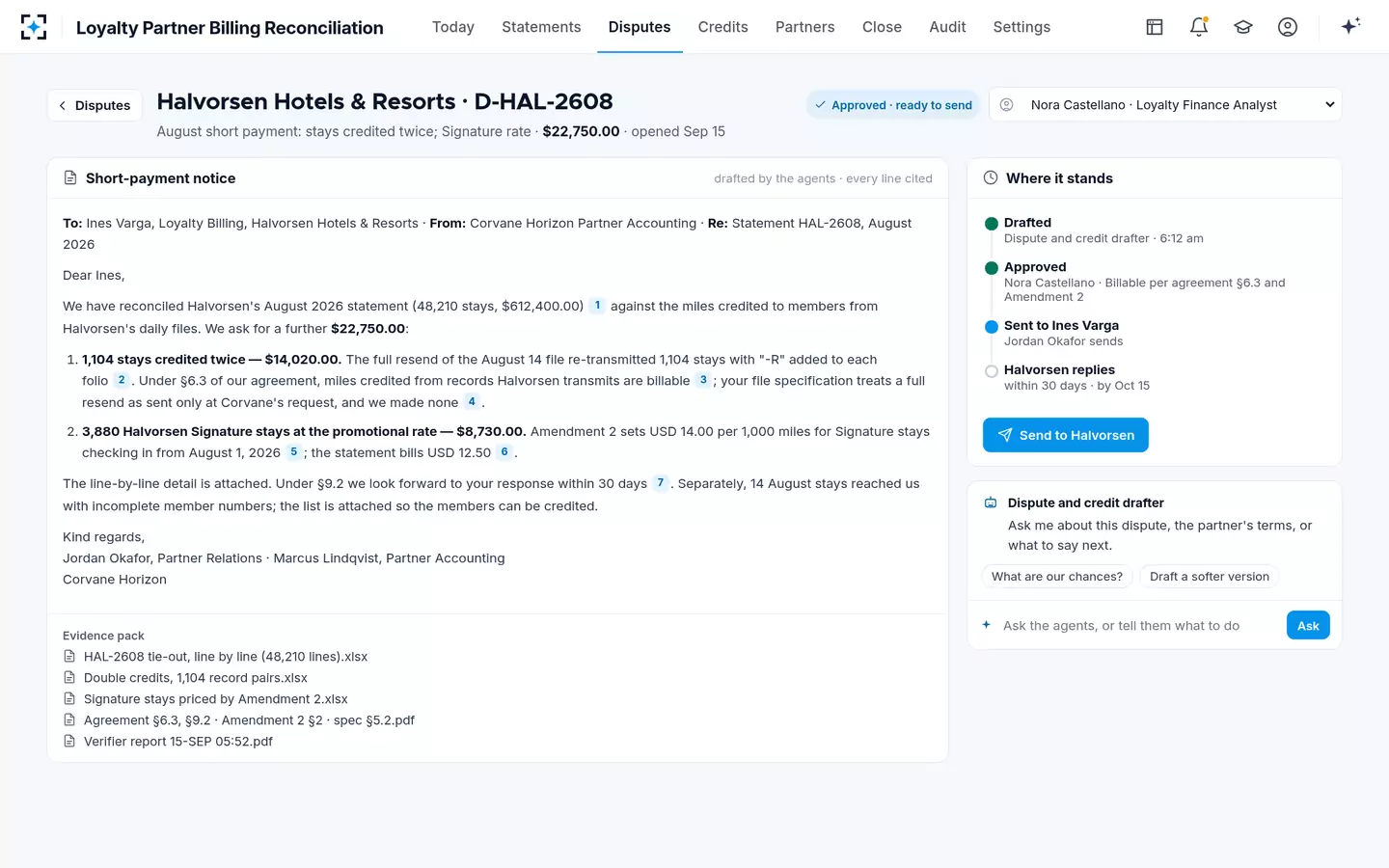The image size is (1389, 868).
Task: Open the Settings tab
Action: tap(1021, 27)
